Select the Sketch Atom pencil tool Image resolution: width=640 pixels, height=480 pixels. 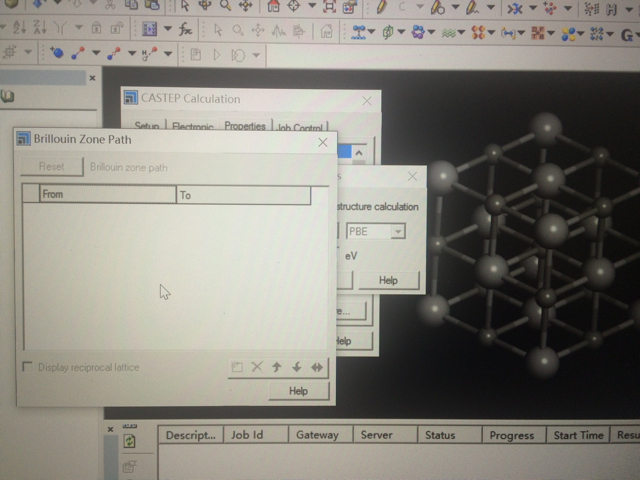pyautogui.click(x=382, y=7)
